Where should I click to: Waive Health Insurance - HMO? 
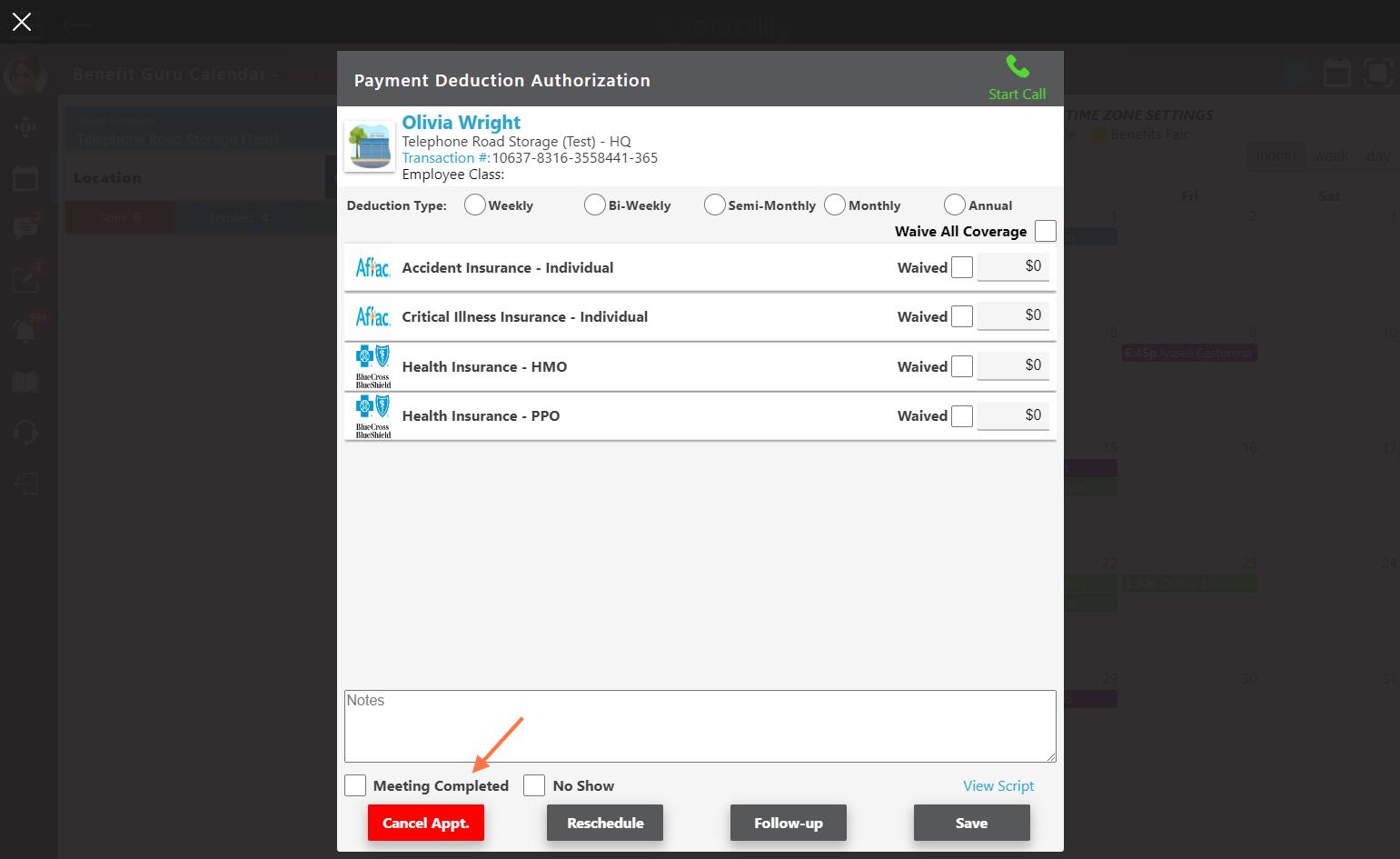[962, 366]
